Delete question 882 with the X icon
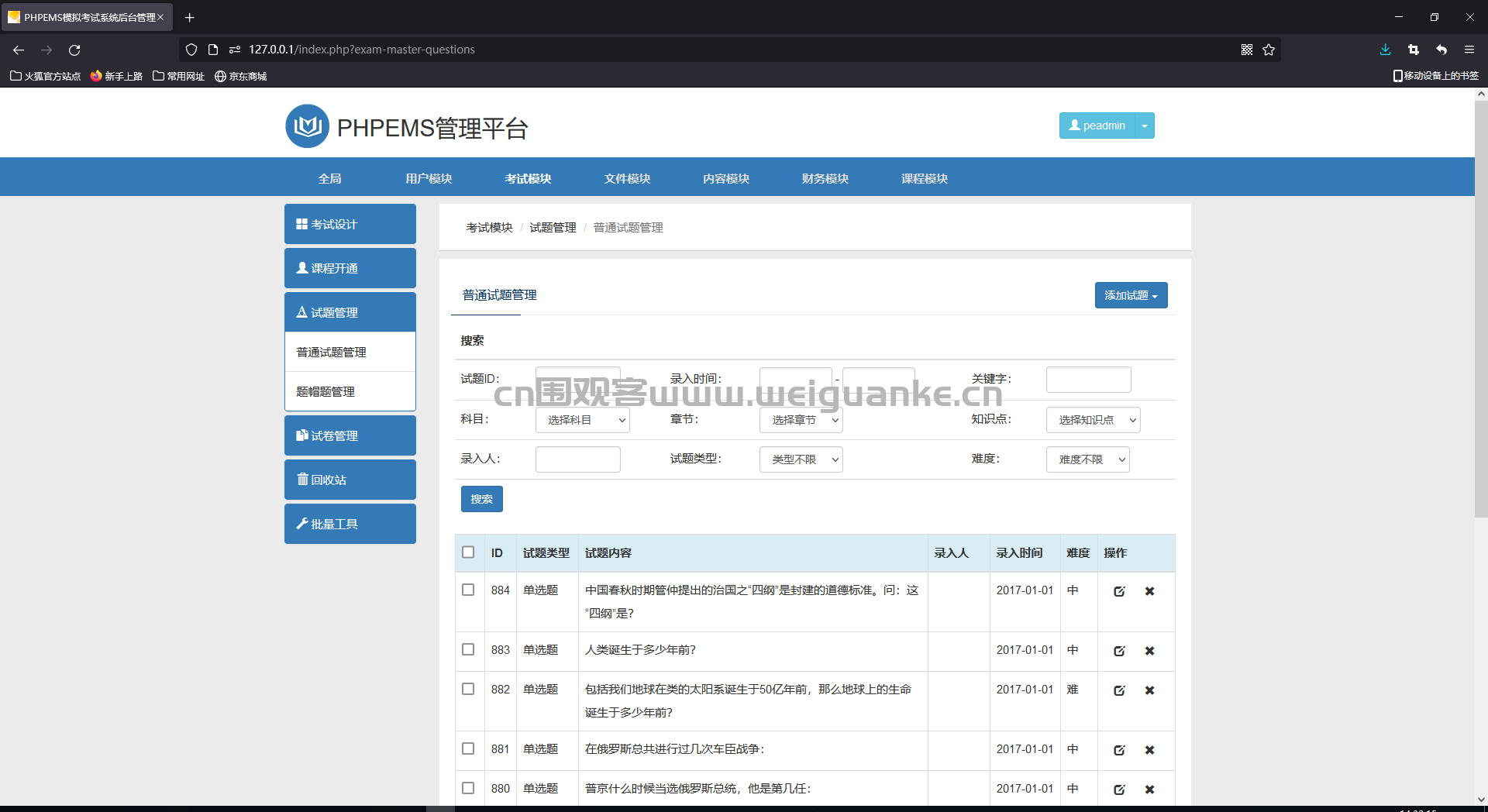Viewport: 1488px width, 812px height. [x=1150, y=690]
